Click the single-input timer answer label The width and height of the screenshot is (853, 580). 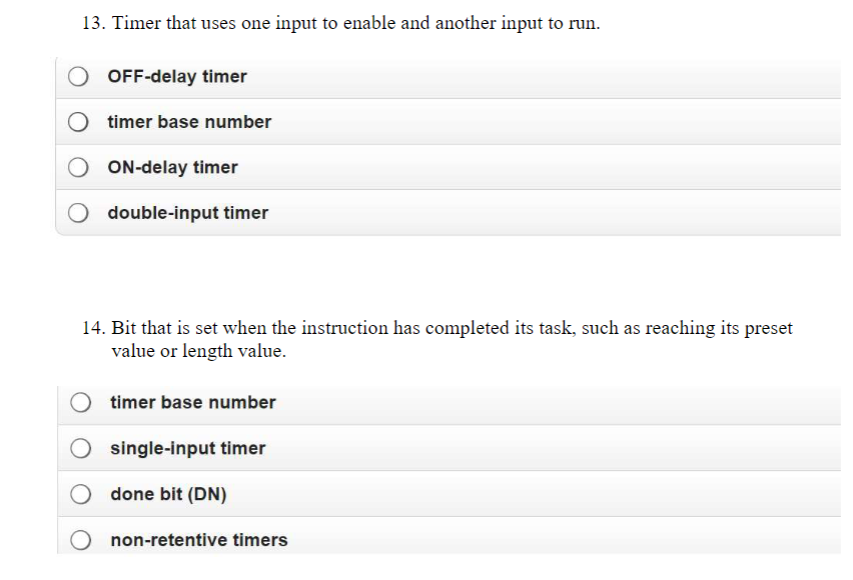(187, 448)
